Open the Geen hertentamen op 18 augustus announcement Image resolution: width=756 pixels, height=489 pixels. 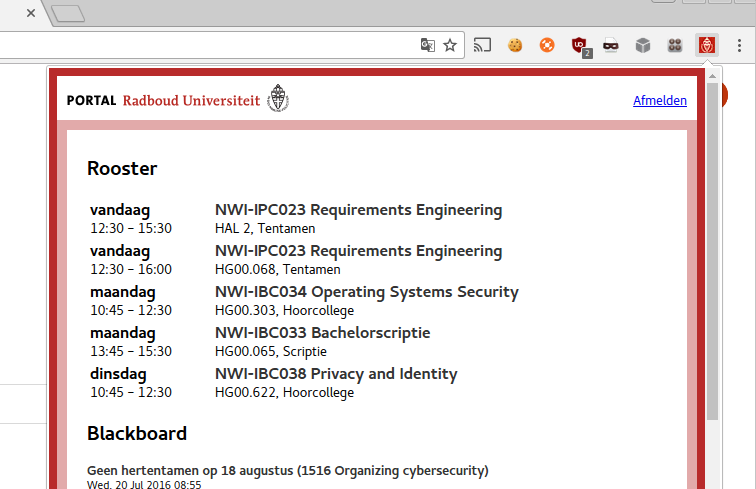click(288, 470)
